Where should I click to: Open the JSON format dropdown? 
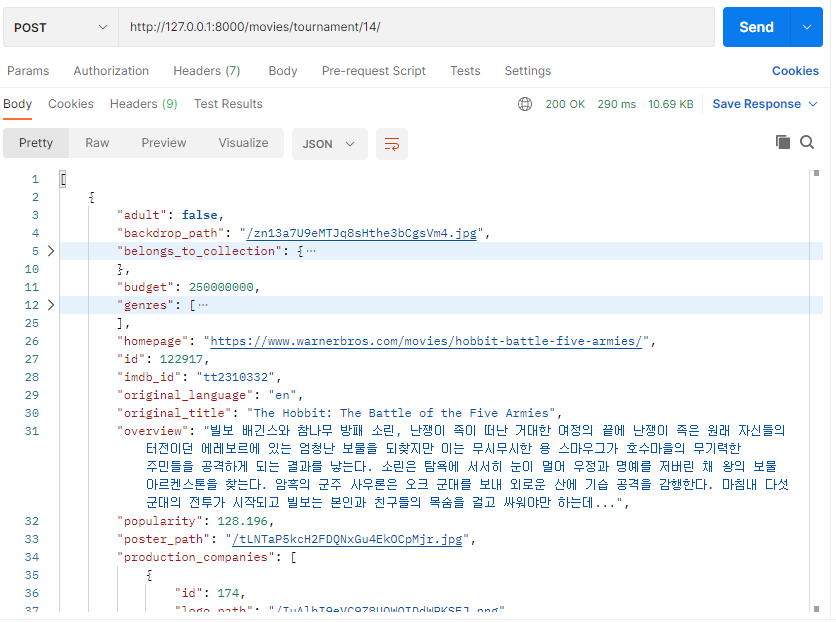coord(329,144)
